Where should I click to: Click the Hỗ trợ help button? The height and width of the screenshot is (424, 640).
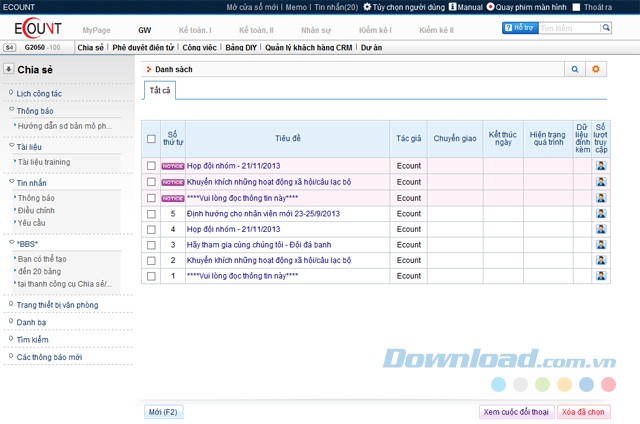coord(521,29)
